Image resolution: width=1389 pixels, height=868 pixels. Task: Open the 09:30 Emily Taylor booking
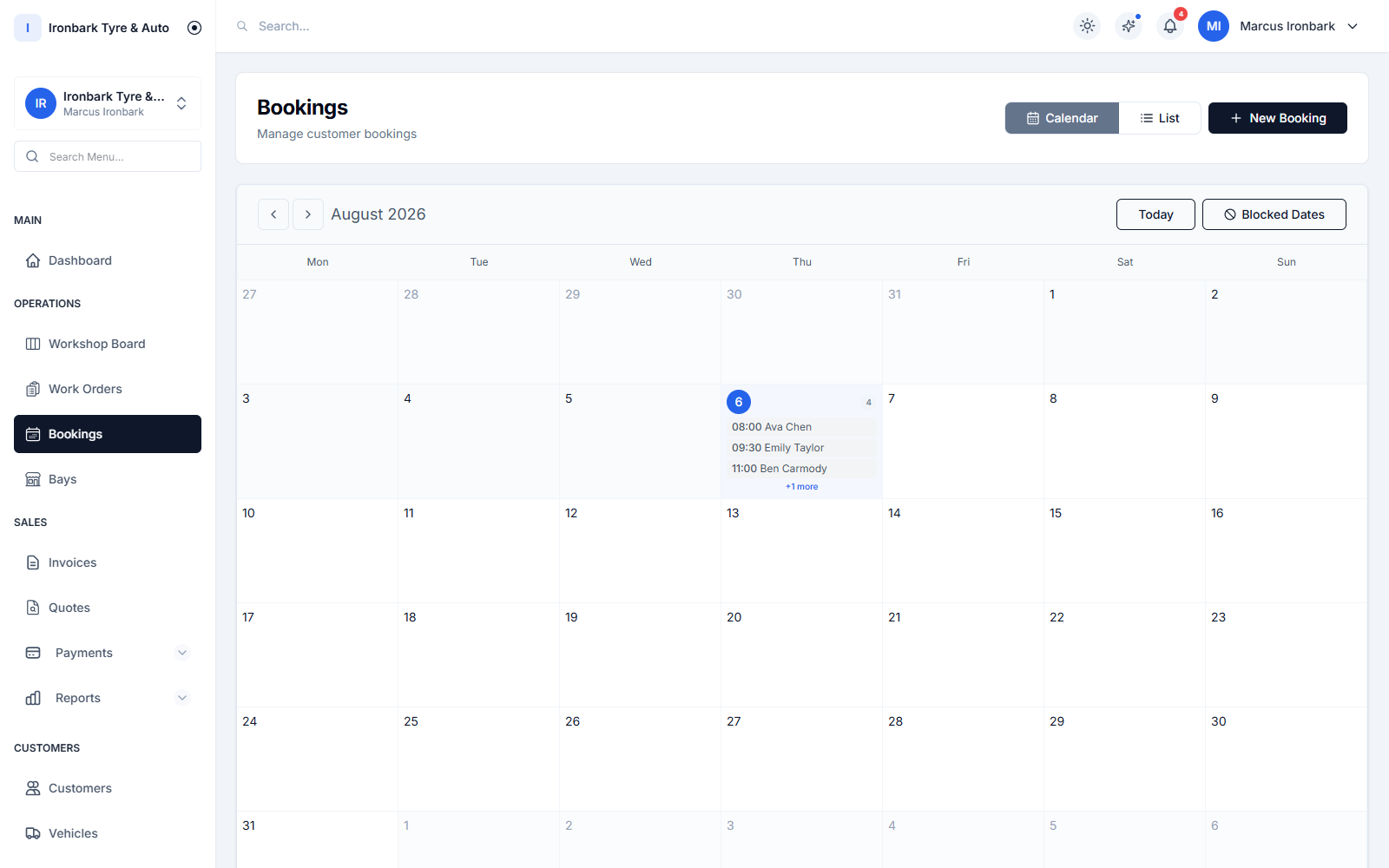[801, 448]
